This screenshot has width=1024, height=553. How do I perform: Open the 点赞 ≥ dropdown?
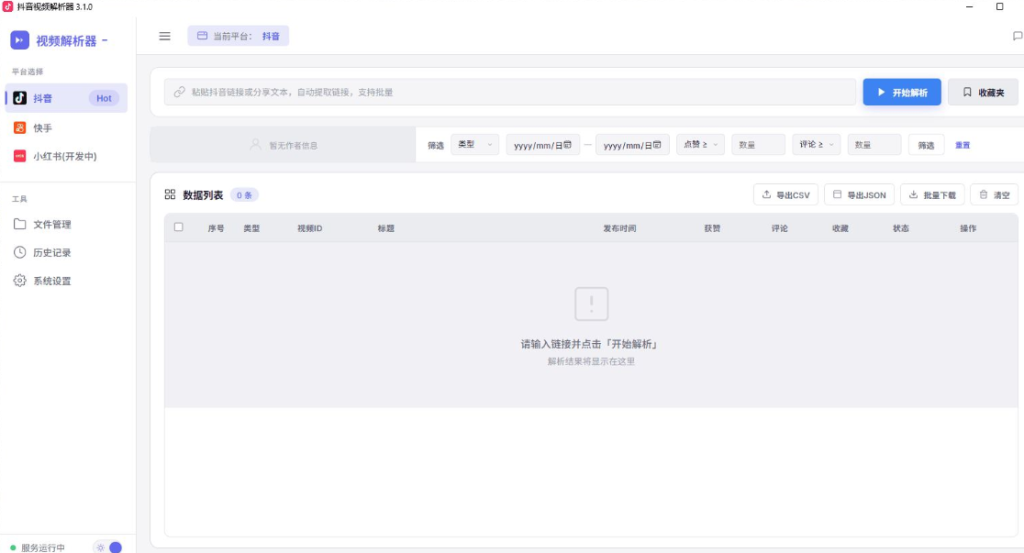click(700, 144)
